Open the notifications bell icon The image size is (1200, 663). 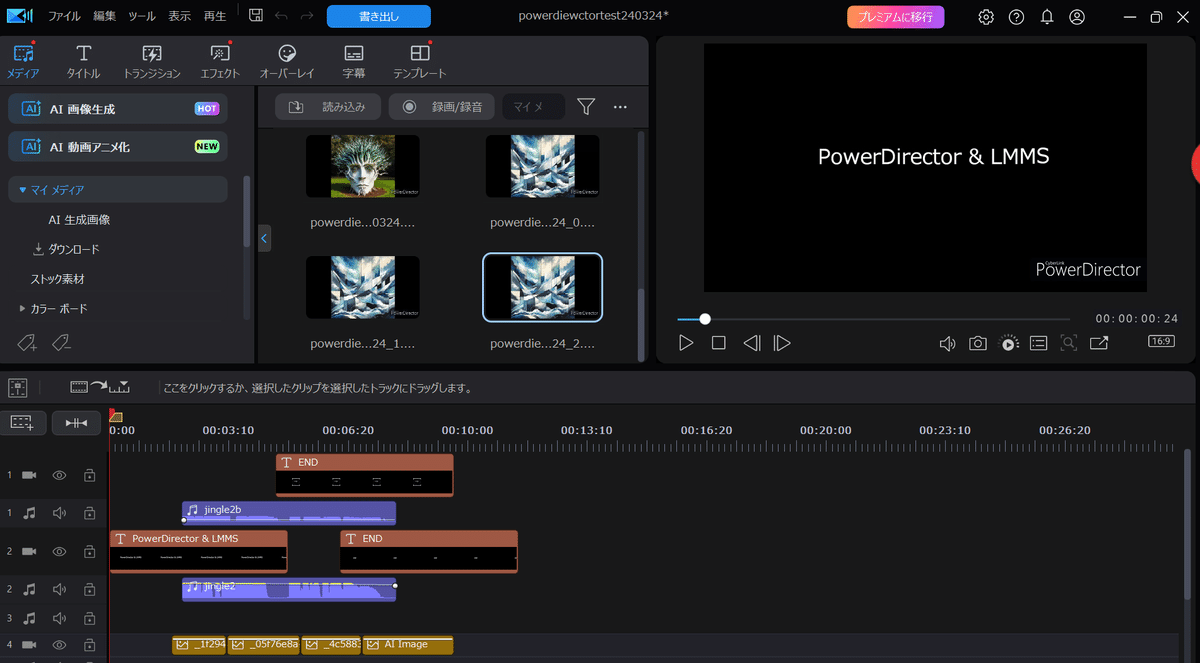pyautogui.click(x=1046, y=17)
